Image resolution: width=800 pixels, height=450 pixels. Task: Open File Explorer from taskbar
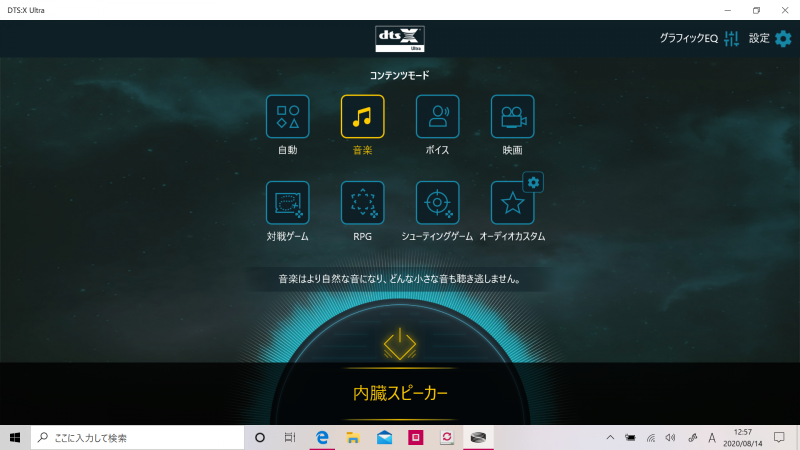pos(353,437)
